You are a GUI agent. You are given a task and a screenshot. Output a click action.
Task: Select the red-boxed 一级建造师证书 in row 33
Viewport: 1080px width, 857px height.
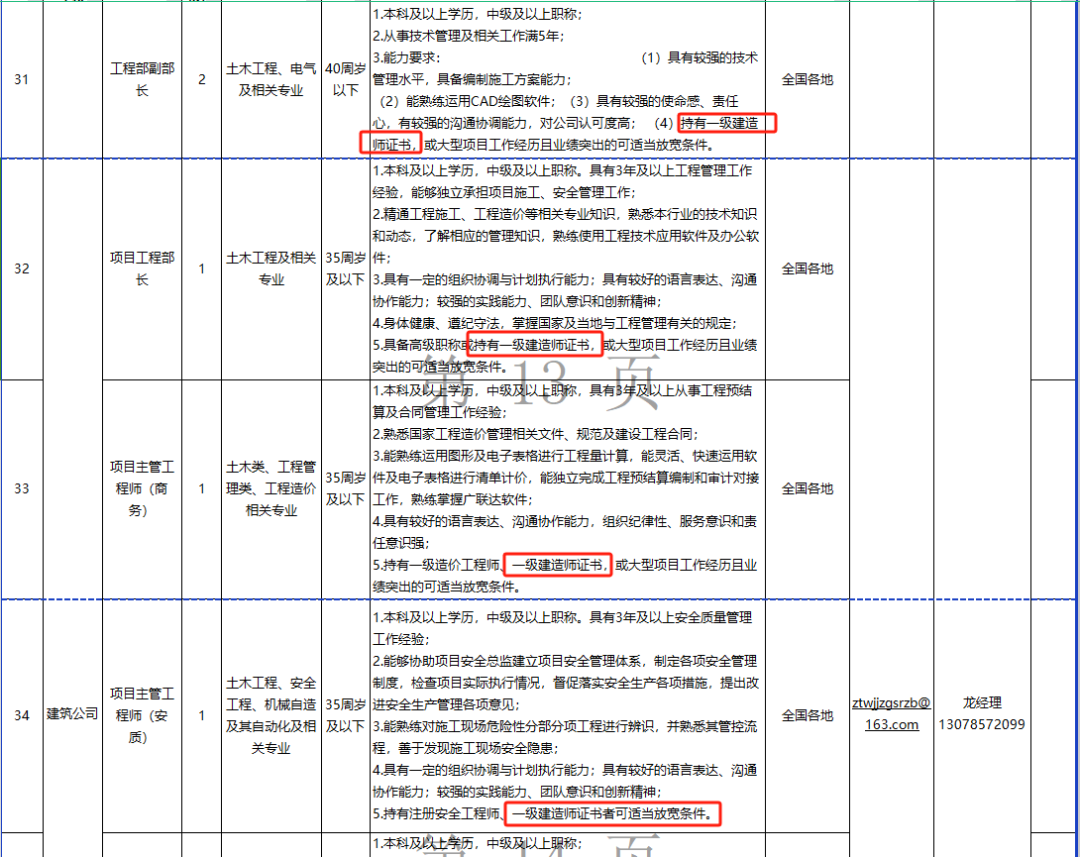[x=557, y=565]
